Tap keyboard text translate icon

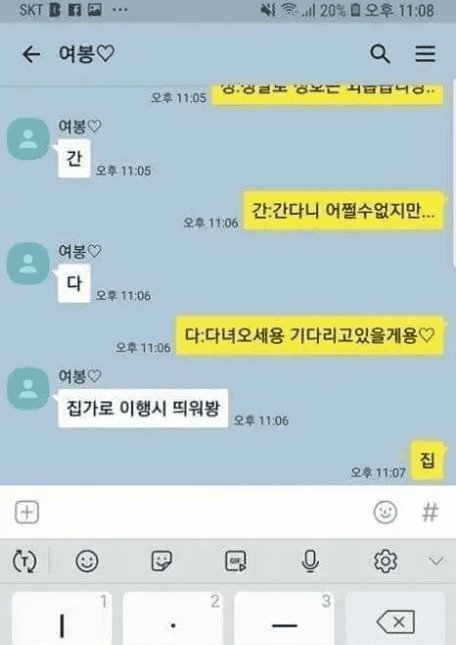point(25,561)
